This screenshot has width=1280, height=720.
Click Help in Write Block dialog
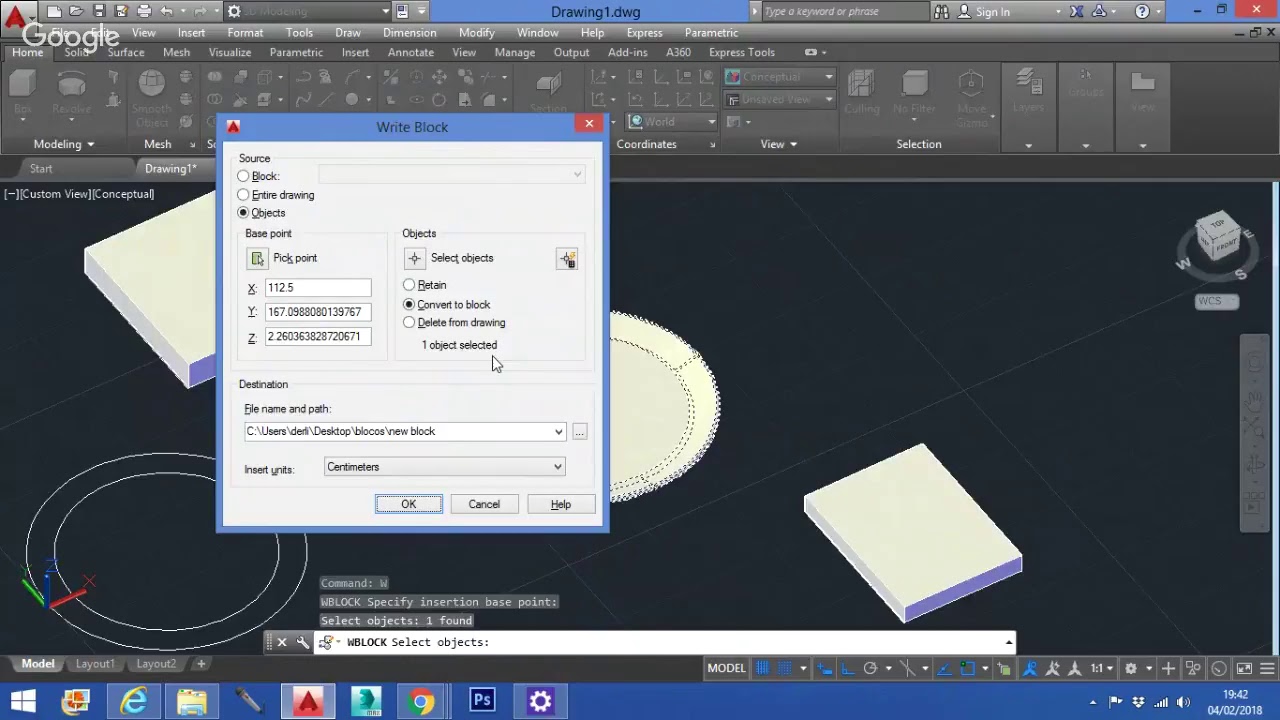pyautogui.click(x=561, y=504)
